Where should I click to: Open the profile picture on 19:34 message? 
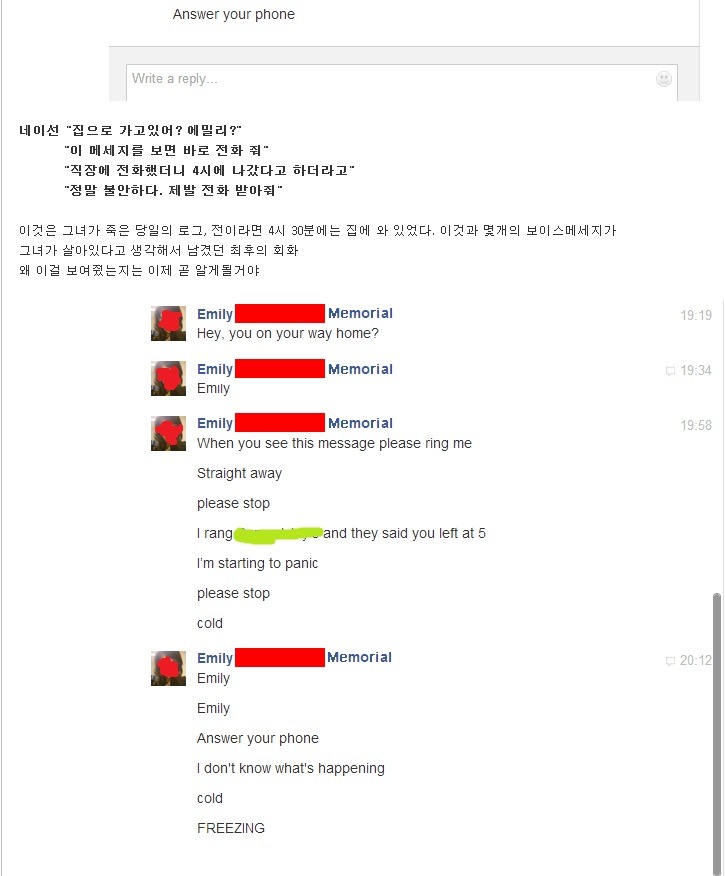click(x=168, y=378)
